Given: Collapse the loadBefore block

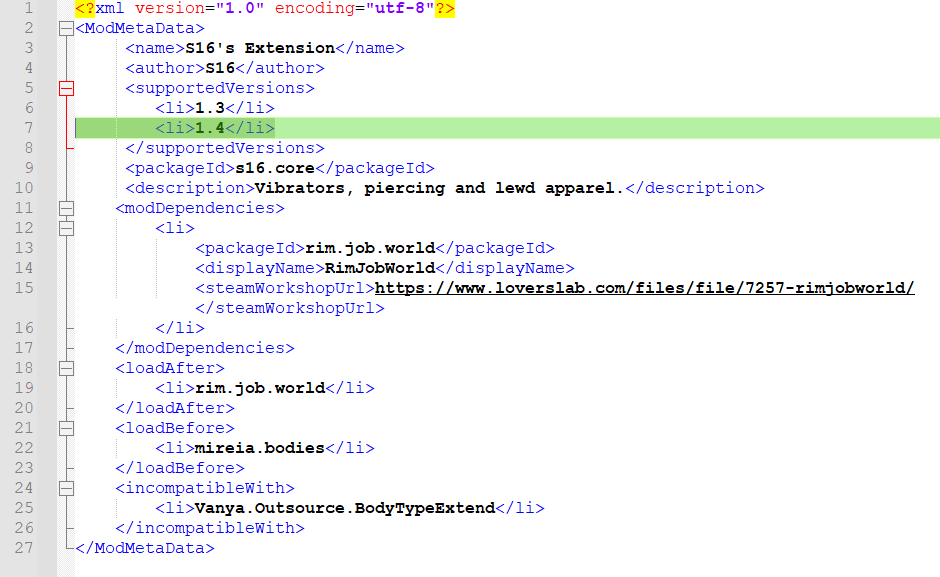Looking at the screenshot, I should pos(66,428).
